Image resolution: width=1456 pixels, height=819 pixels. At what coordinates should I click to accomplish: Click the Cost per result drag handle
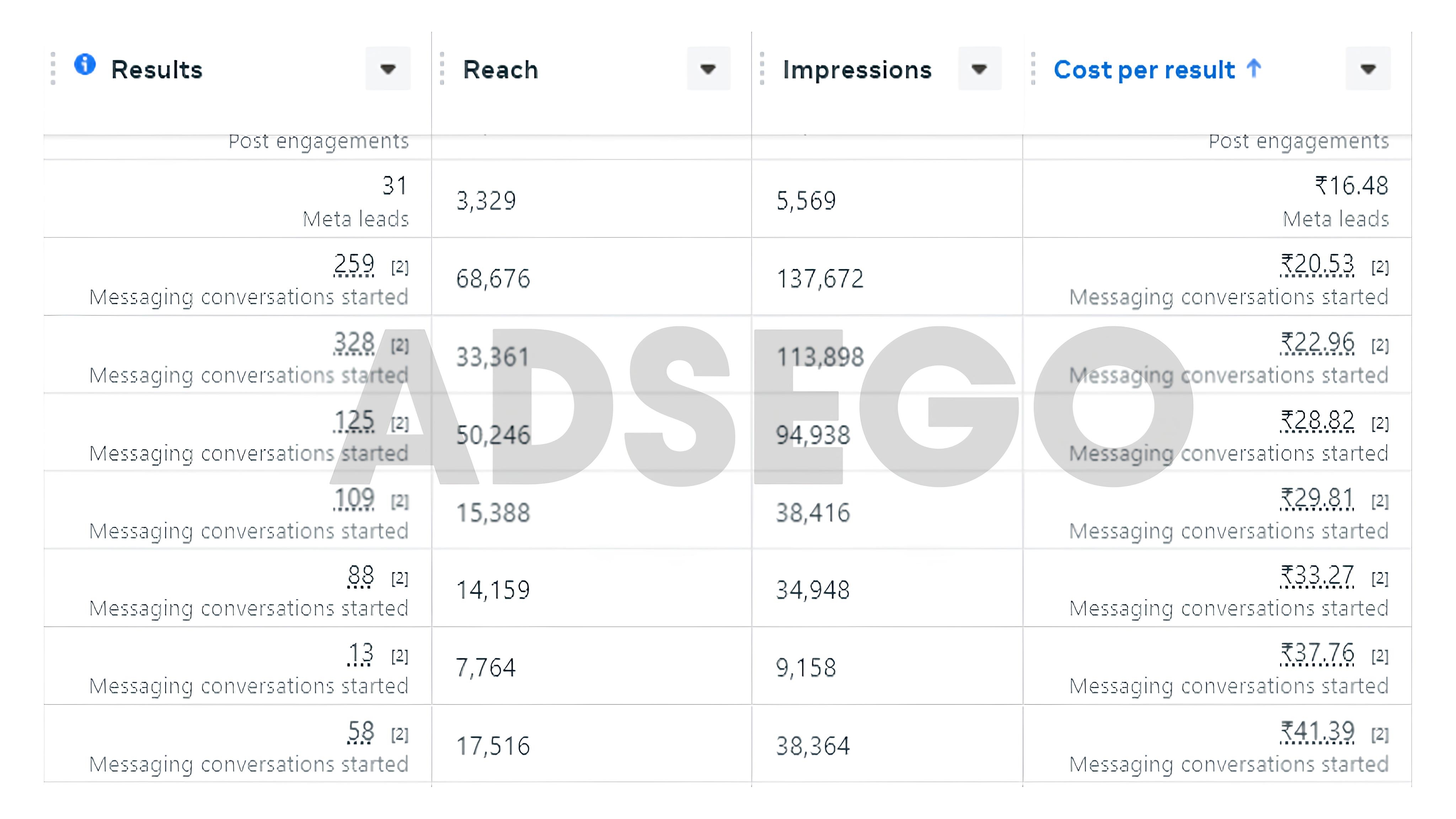[1033, 69]
